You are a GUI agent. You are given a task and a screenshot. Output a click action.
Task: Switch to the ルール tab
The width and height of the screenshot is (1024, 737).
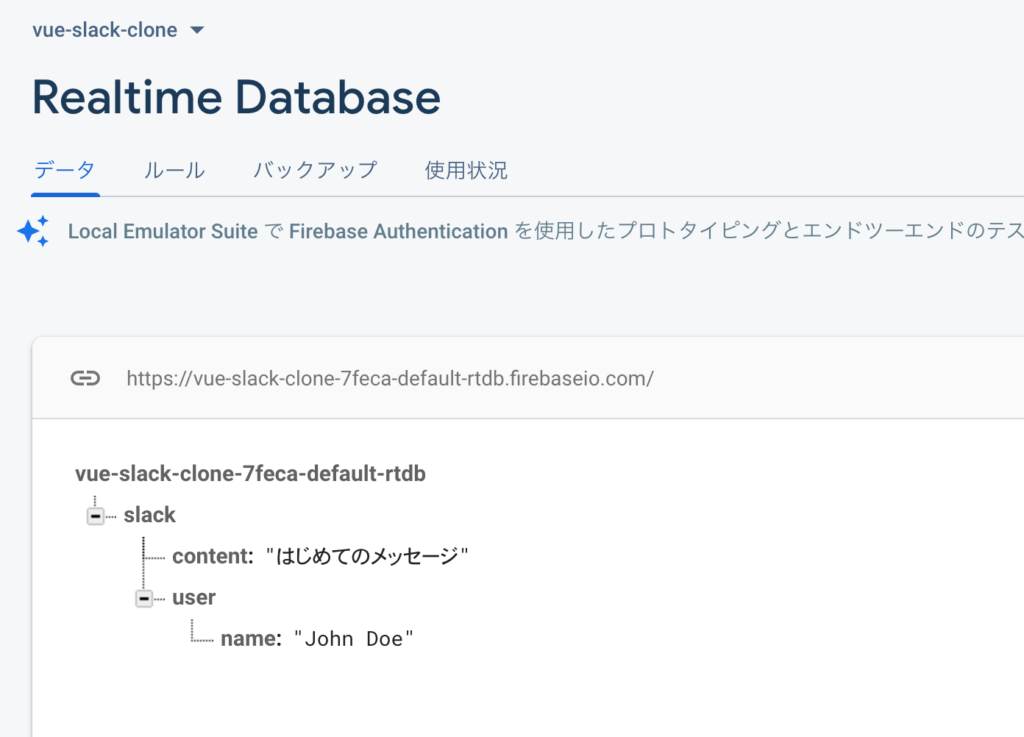[x=174, y=170]
